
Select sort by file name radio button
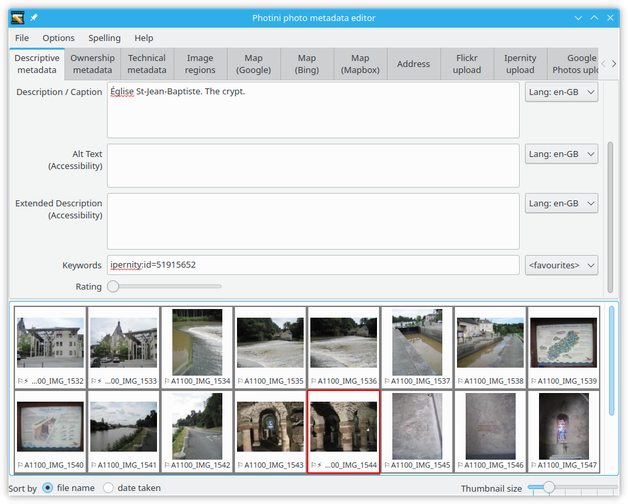tap(48, 488)
